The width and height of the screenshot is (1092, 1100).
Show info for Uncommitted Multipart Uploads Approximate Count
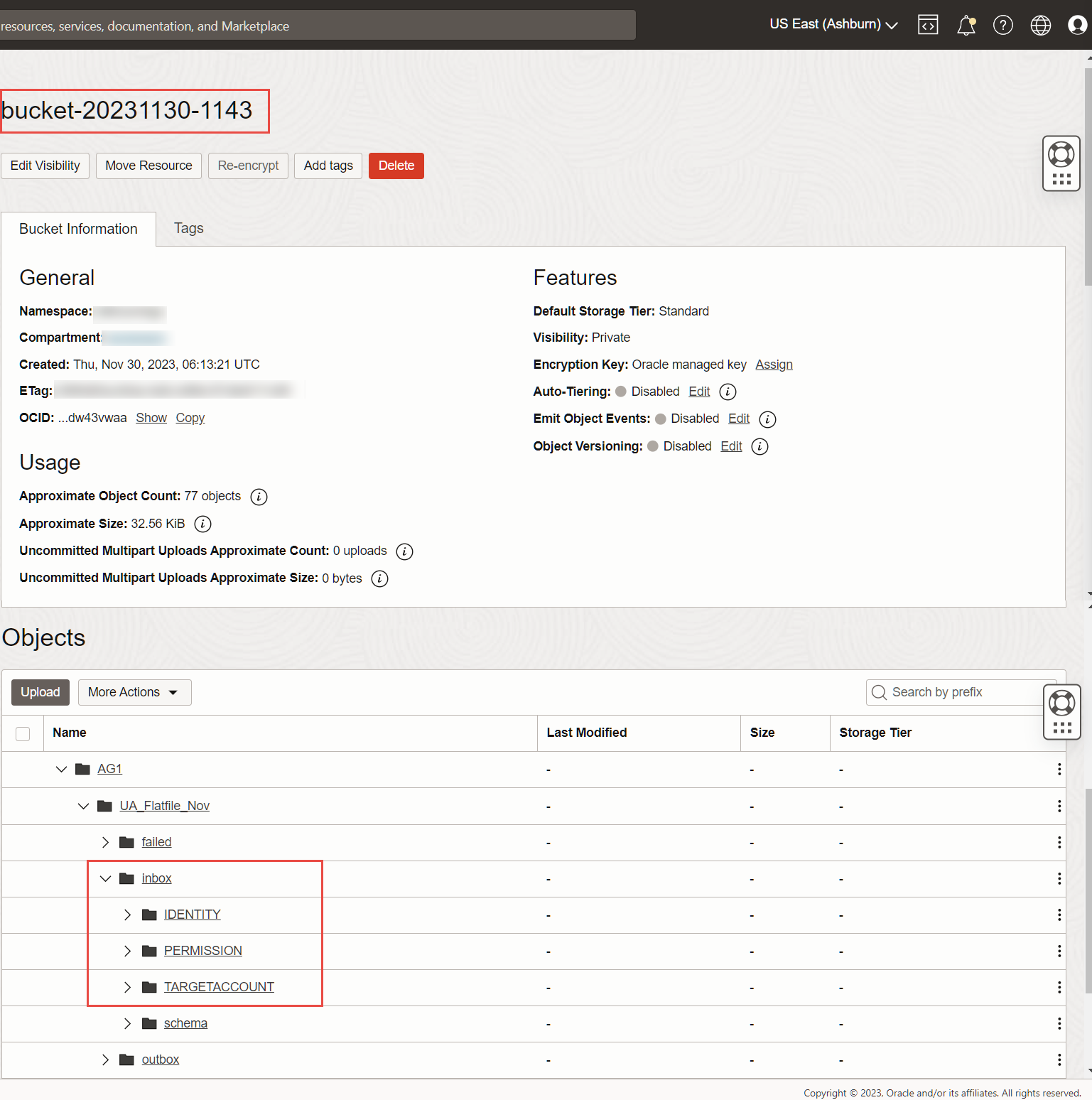click(x=405, y=551)
